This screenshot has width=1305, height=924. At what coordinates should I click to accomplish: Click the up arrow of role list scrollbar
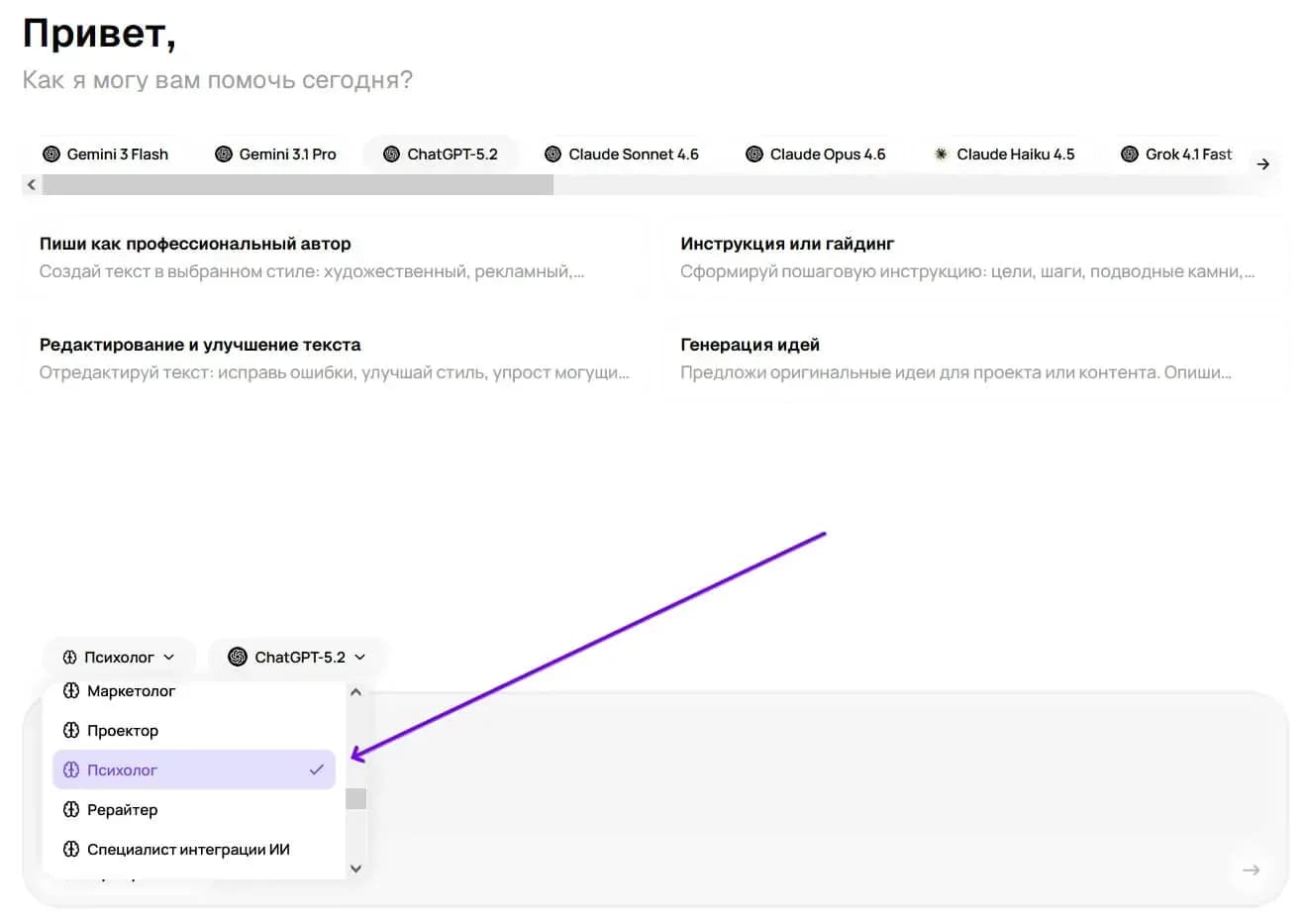356,692
